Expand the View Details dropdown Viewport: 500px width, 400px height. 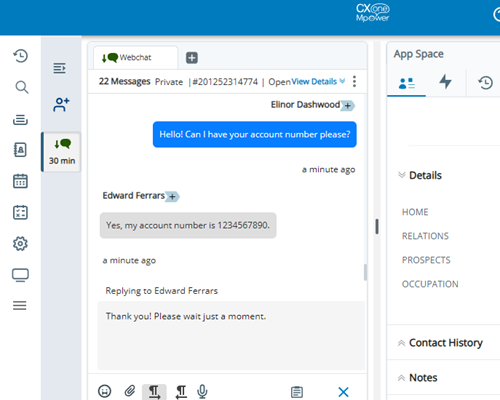(x=318, y=81)
